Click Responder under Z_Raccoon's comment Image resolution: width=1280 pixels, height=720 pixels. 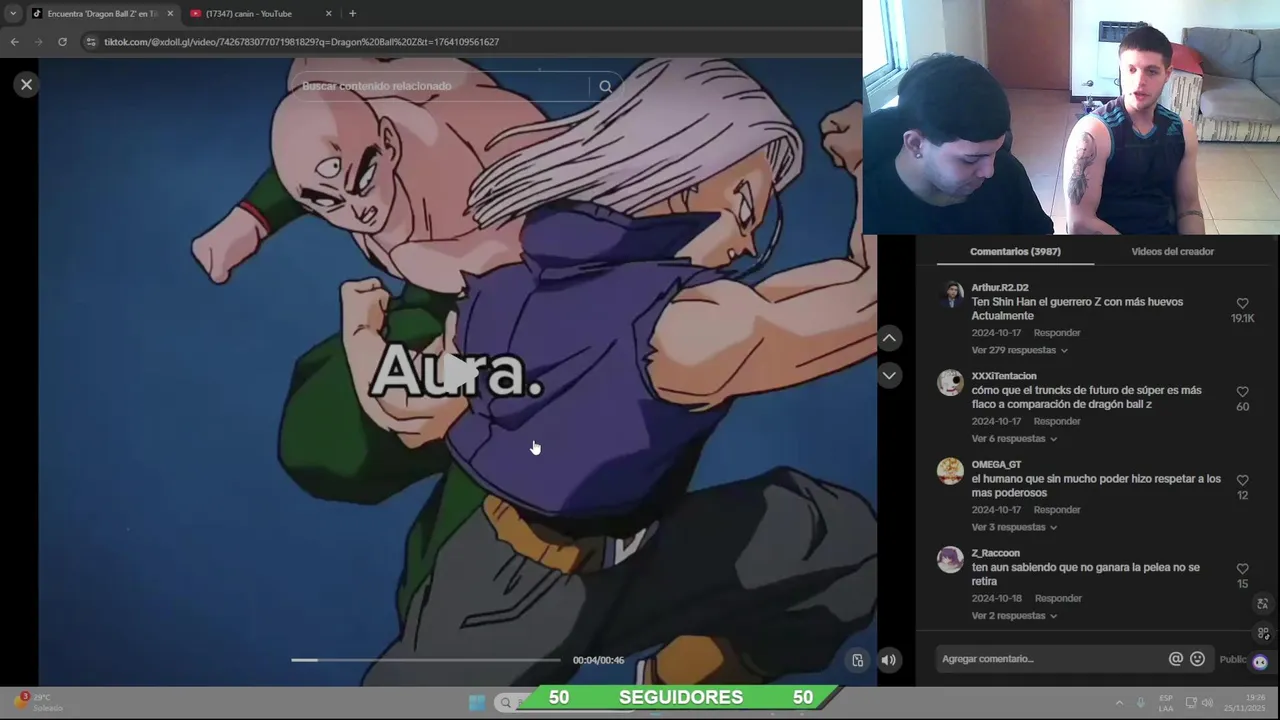1058,598
